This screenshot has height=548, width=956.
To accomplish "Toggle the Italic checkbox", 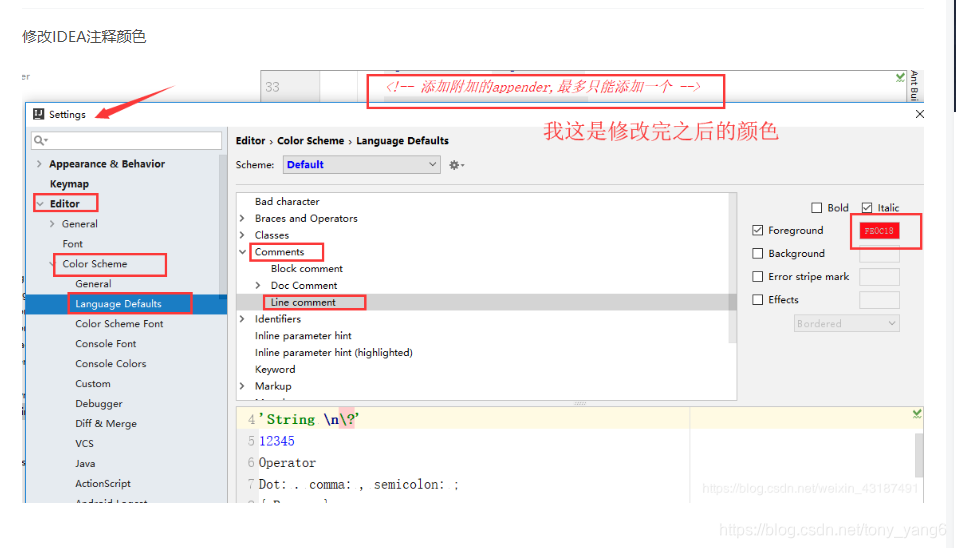I will tap(867, 208).
